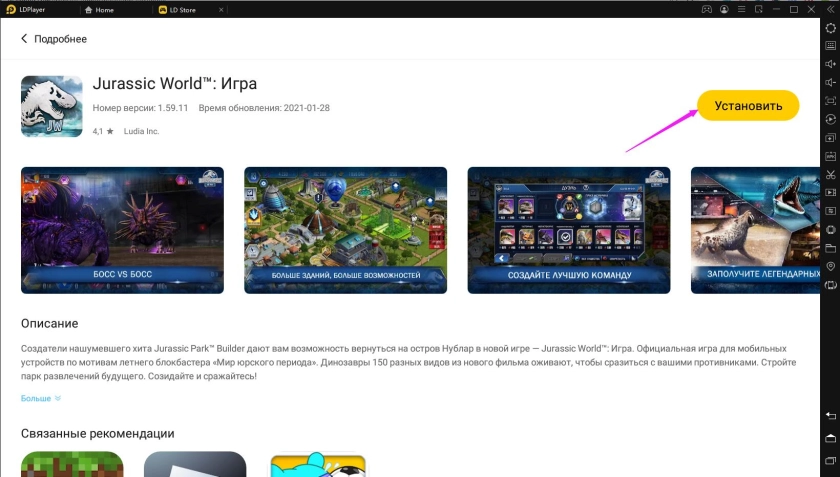Click the yellow Установить install button
This screenshot has width=840, height=477.
(747, 105)
